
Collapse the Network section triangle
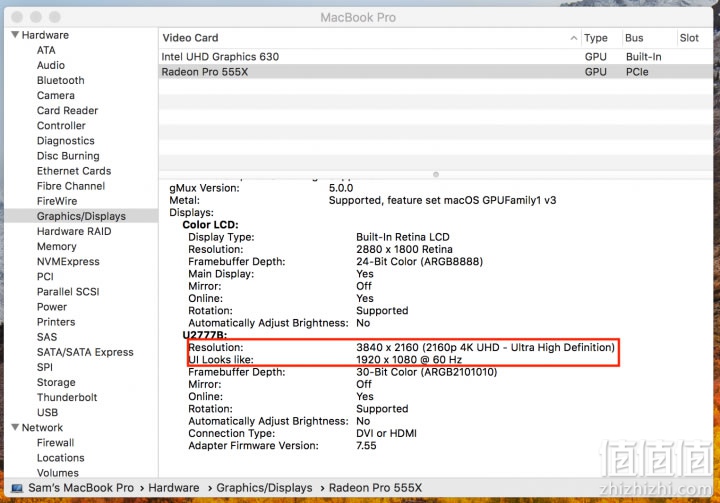point(15,427)
